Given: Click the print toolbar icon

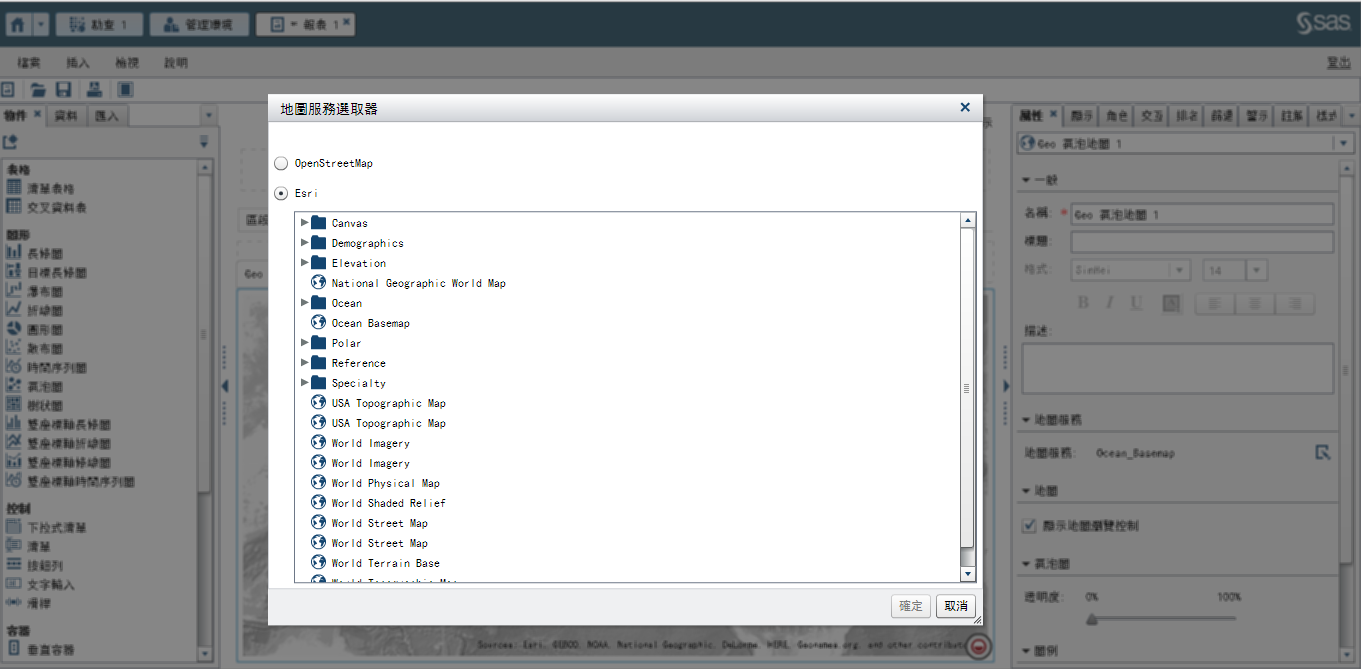Looking at the screenshot, I should 95,89.
